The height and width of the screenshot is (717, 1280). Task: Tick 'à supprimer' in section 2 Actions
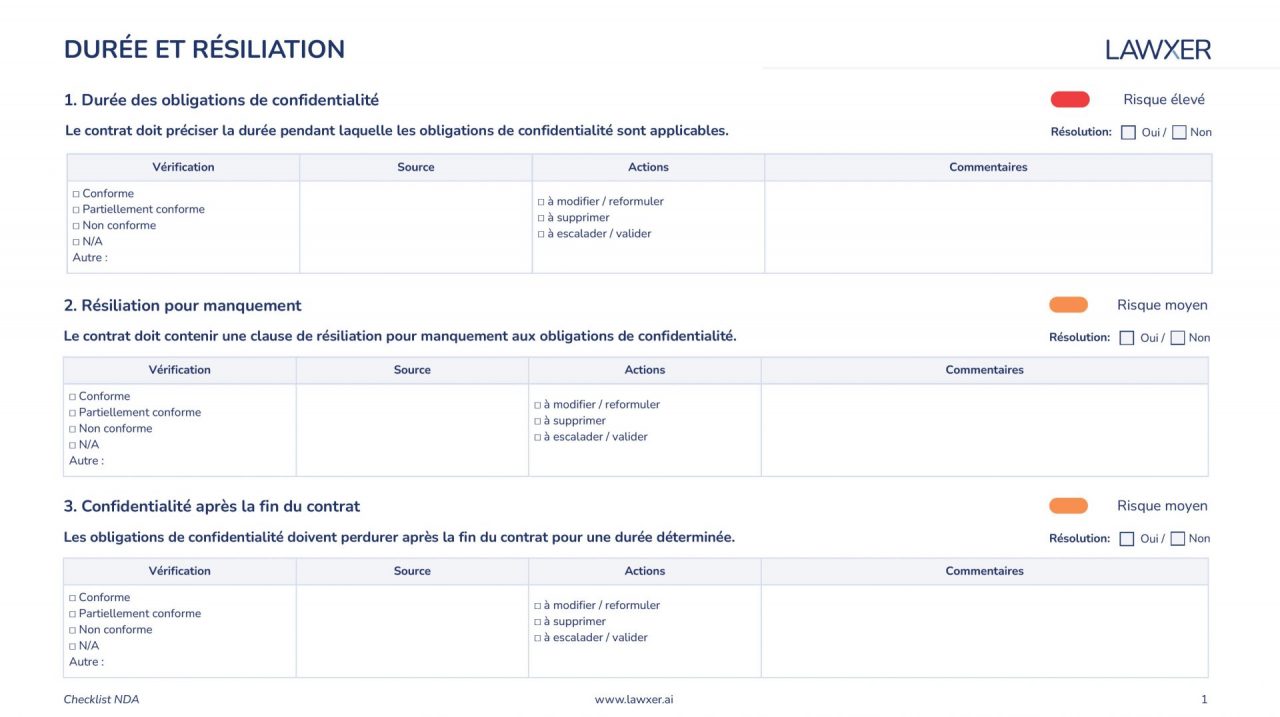(x=537, y=421)
